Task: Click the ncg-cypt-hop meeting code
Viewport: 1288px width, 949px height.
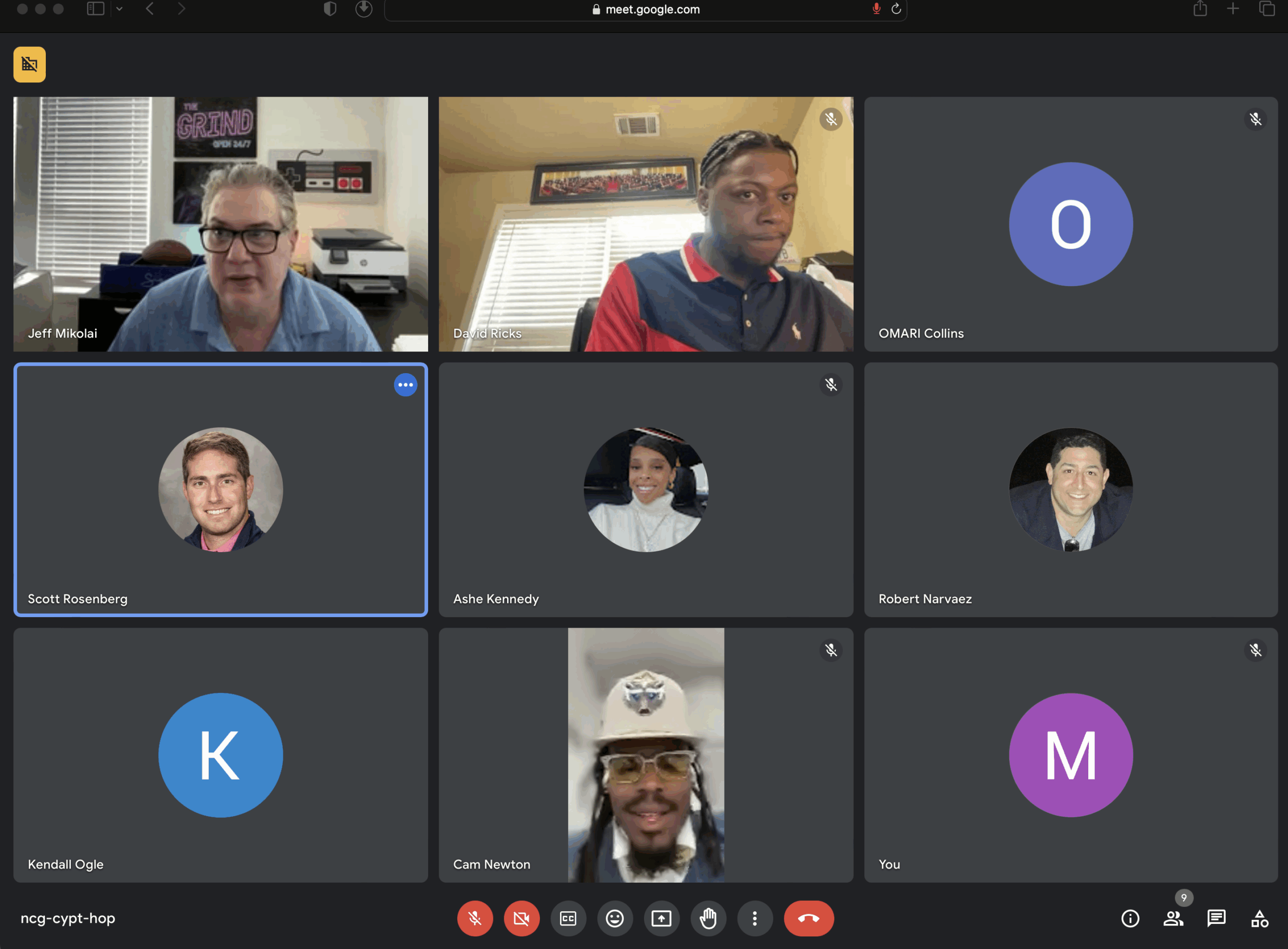Action: coord(68,918)
